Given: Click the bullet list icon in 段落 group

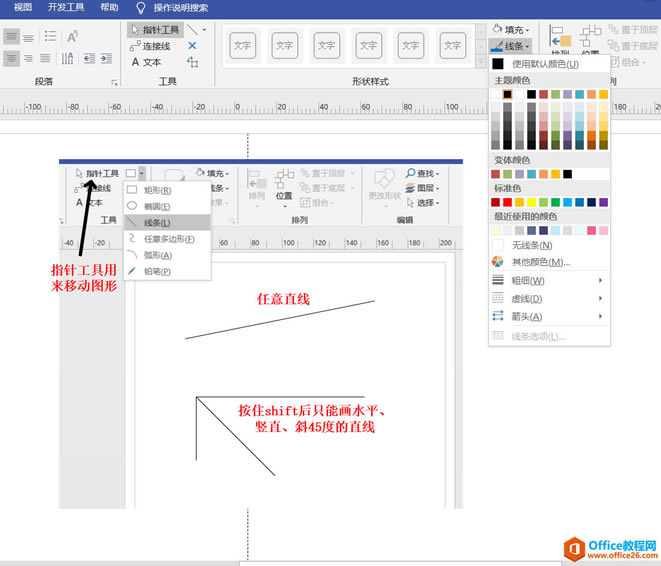Looking at the screenshot, I should [x=51, y=37].
